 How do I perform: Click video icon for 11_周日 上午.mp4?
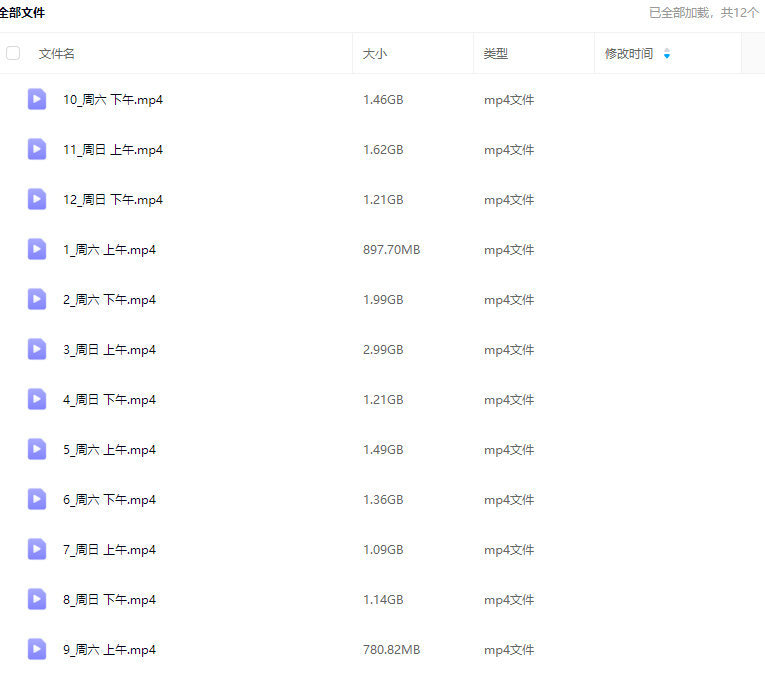tap(37, 149)
